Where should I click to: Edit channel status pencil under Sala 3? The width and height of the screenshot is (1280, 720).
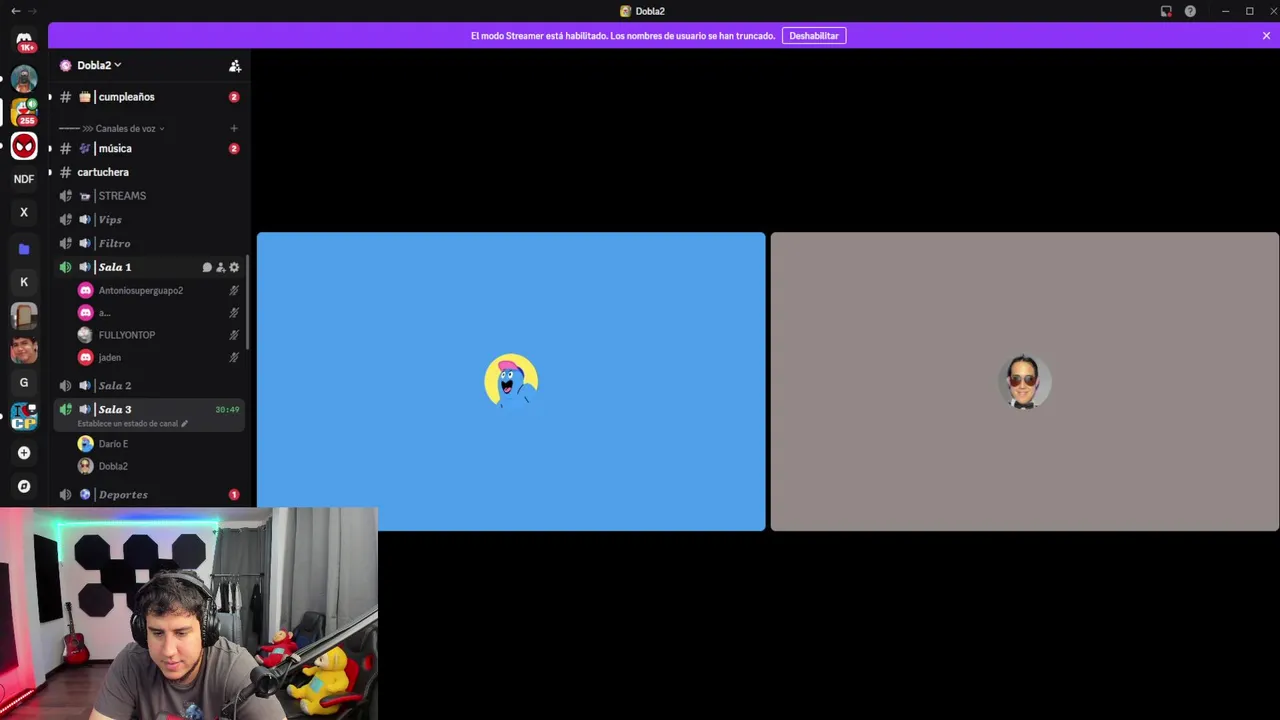point(184,424)
